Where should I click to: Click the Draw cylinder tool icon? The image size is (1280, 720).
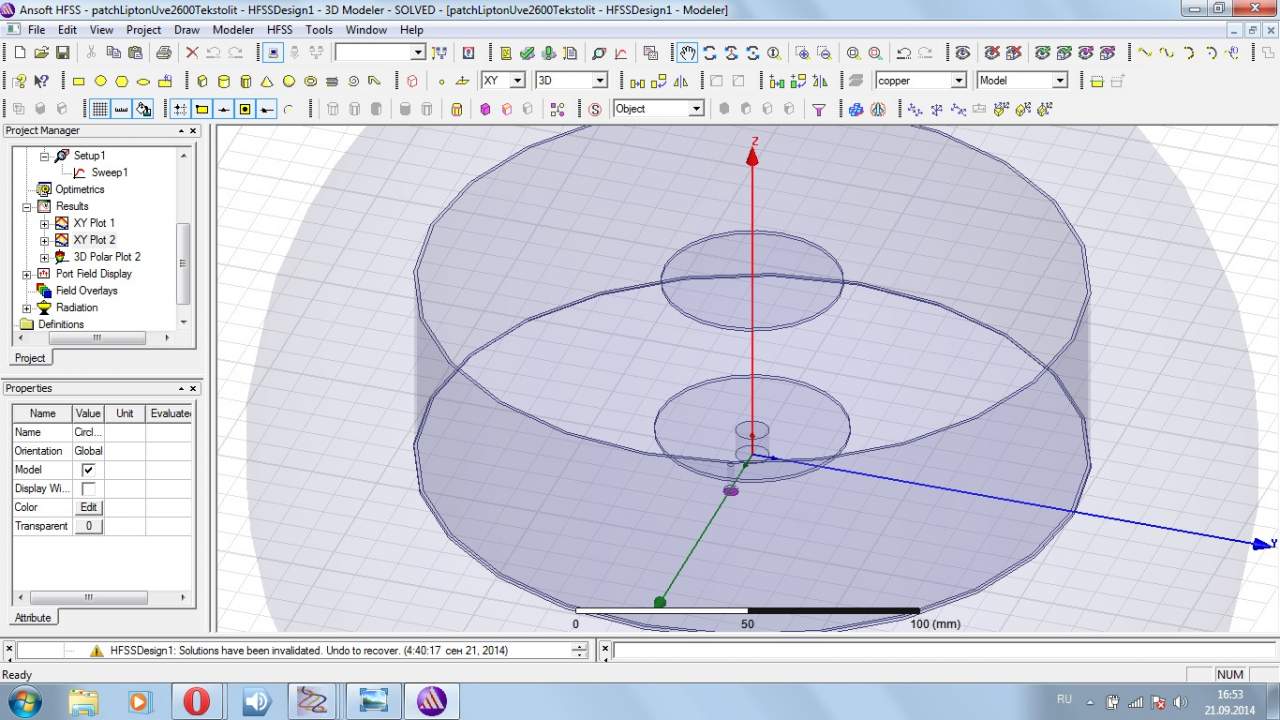point(224,81)
